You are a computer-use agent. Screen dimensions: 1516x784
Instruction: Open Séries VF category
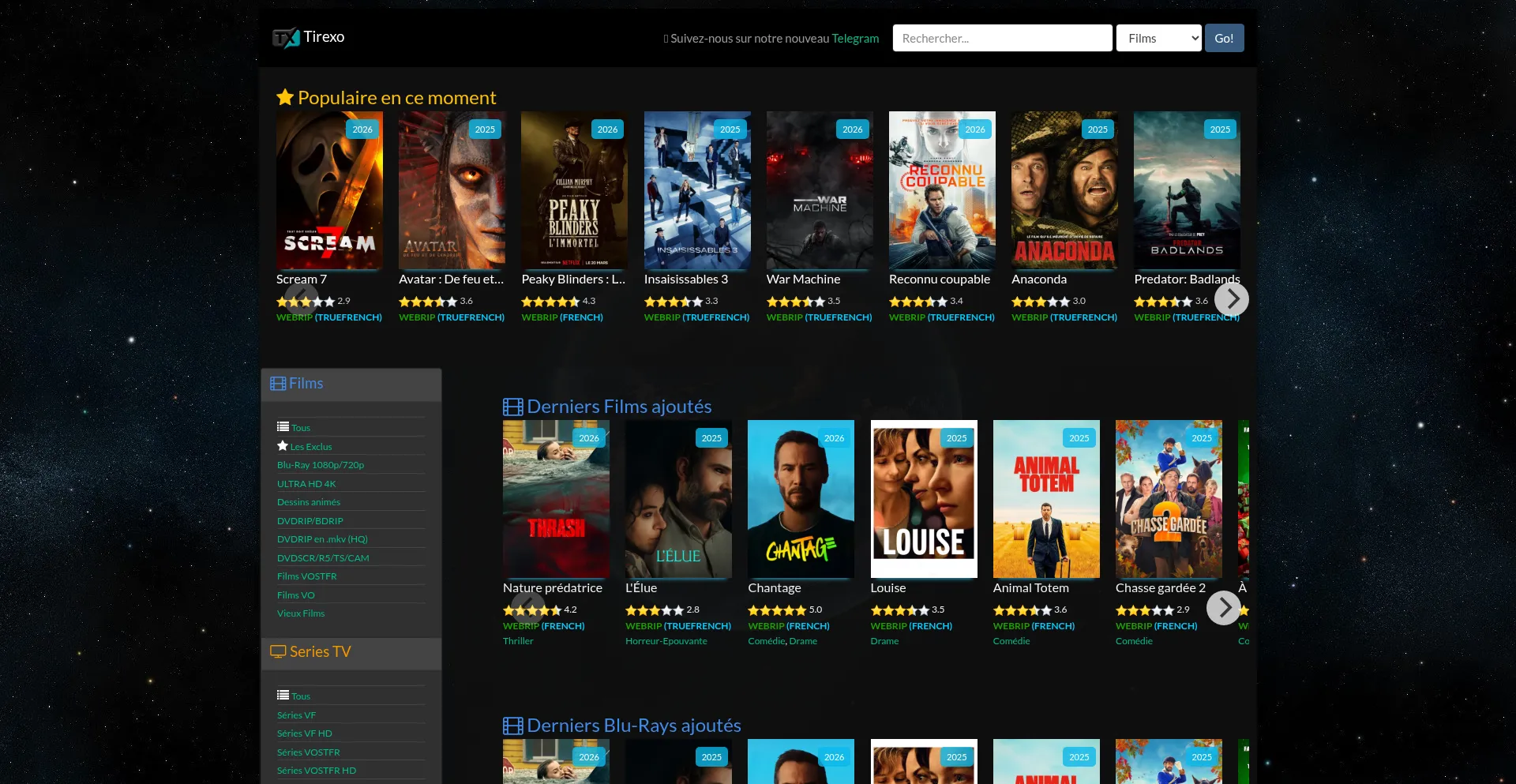296,715
